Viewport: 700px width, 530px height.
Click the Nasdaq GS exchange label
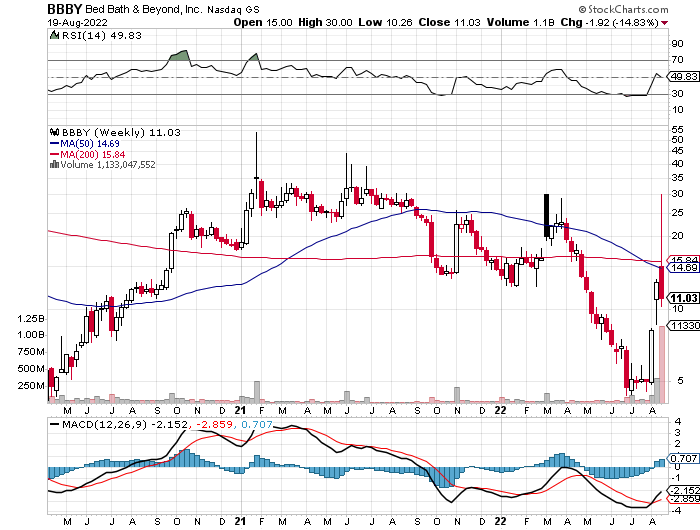233,9
